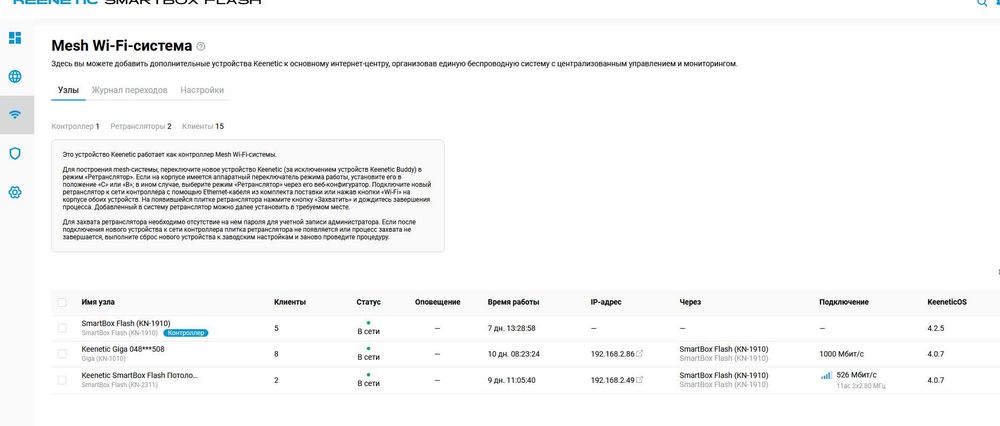Click connection speed 1000 Мбит/с
1000x426 pixels.
point(842,354)
